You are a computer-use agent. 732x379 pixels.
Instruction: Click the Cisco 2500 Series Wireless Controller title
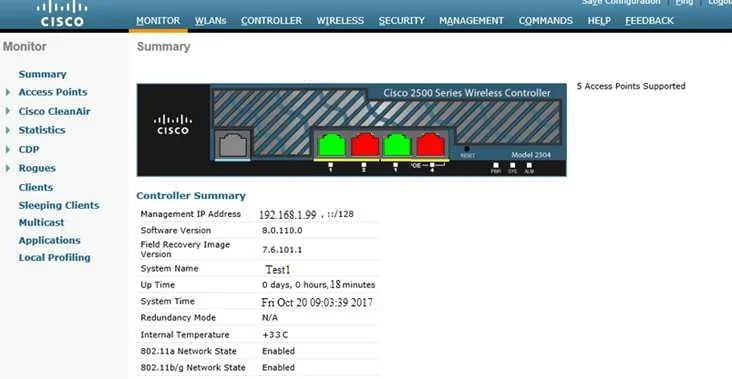click(467, 93)
